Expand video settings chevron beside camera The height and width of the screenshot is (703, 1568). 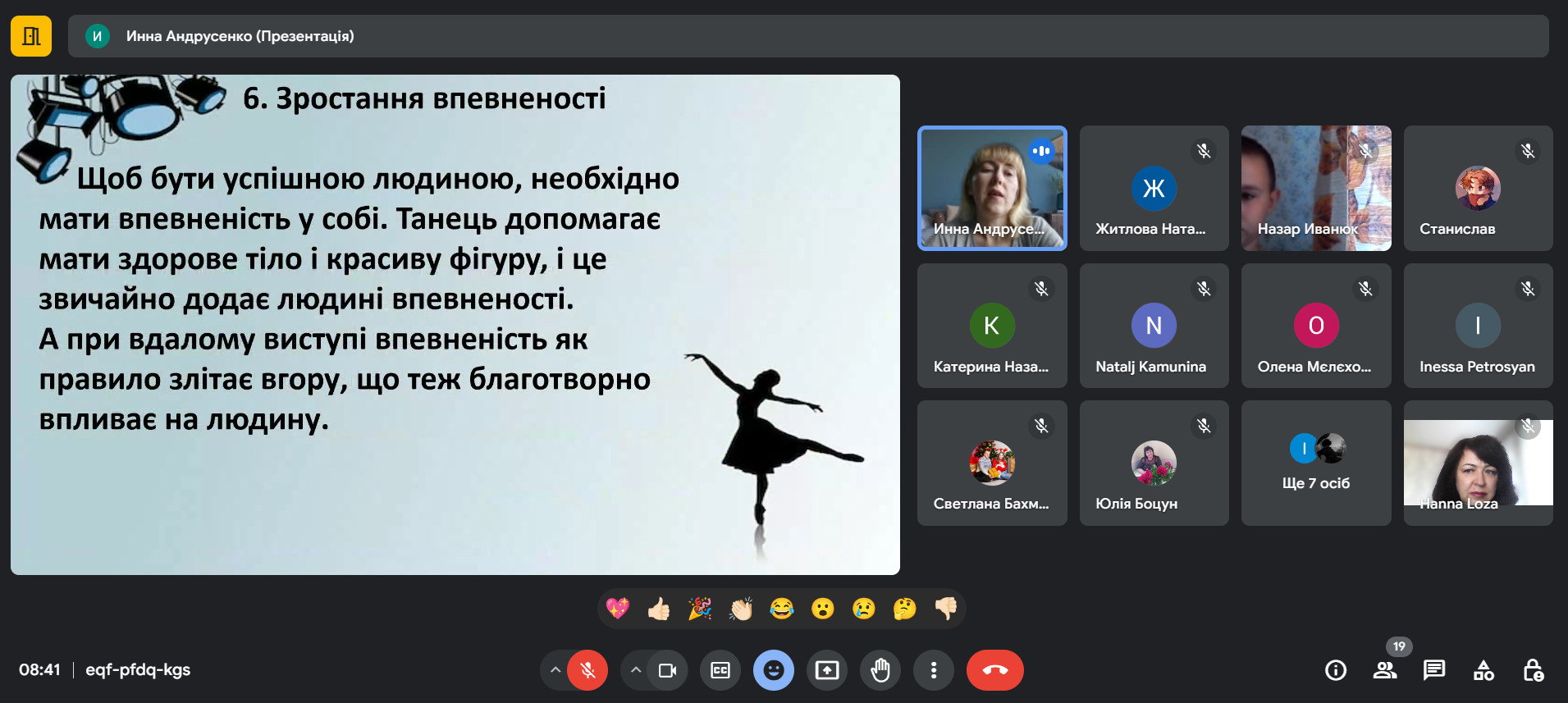tap(635, 670)
